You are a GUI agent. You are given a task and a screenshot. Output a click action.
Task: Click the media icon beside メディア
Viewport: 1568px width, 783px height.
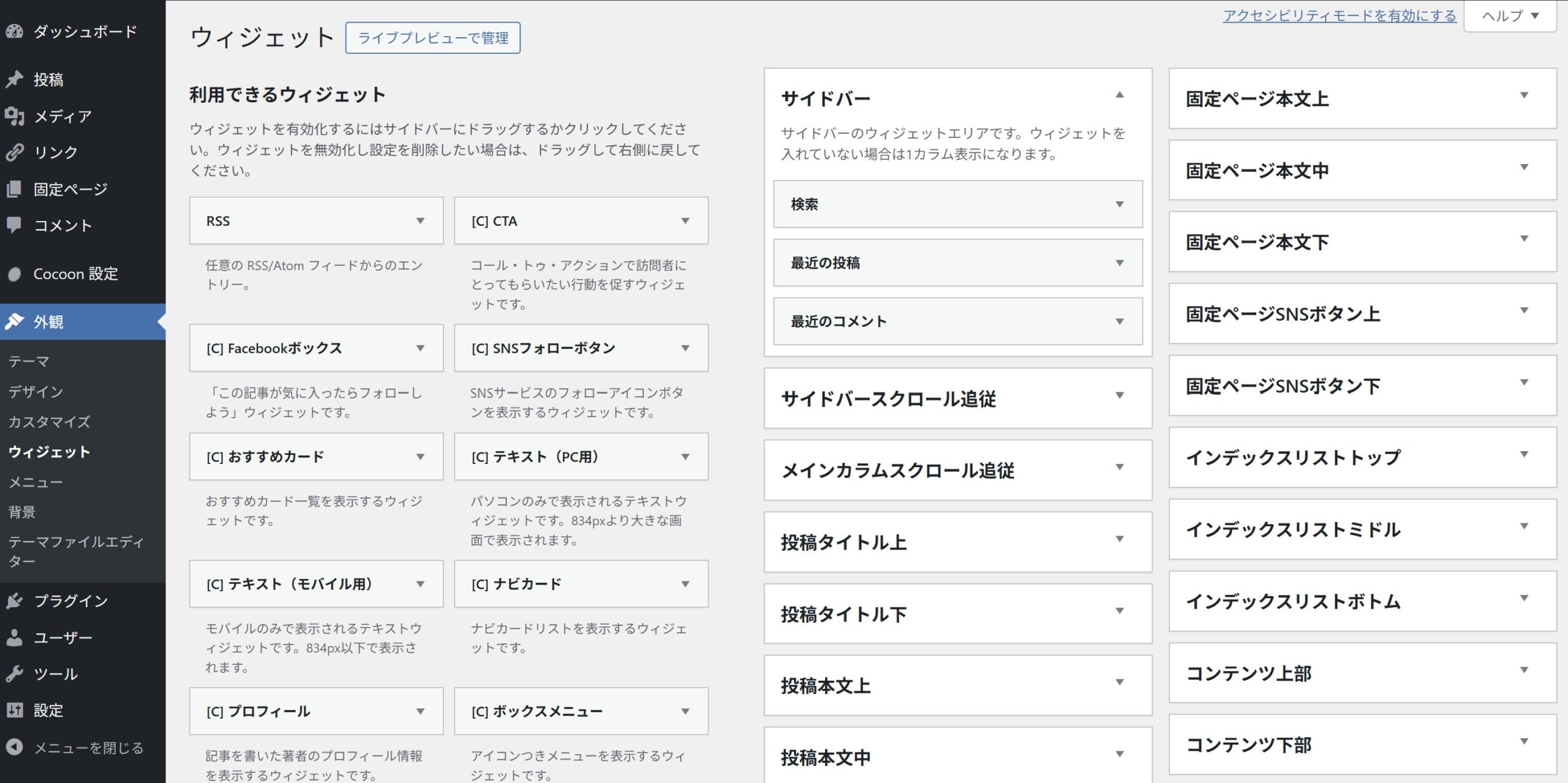pos(15,116)
